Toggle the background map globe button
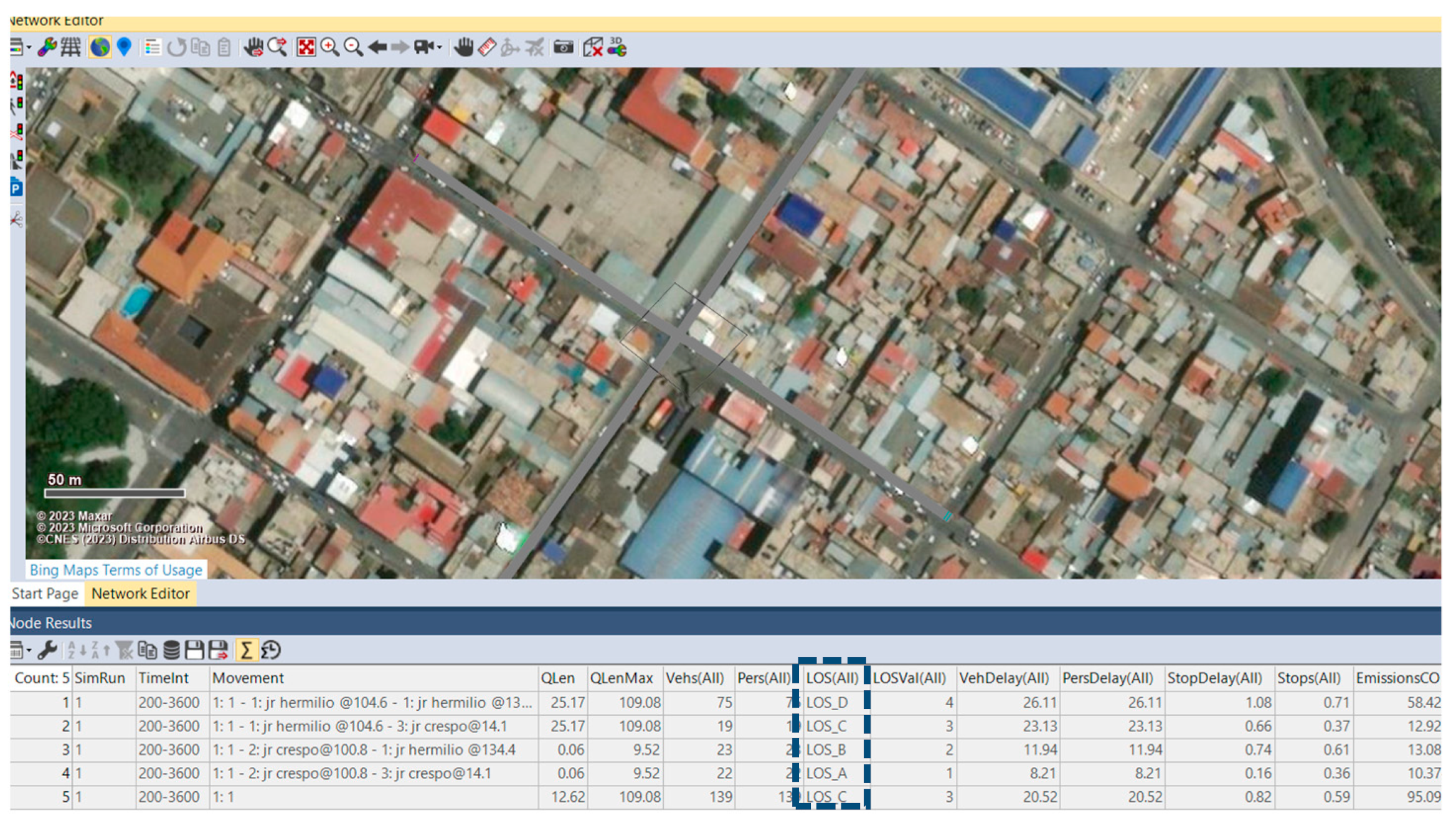Image resolution: width=1456 pixels, height=826 pixels. click(100, 47)
